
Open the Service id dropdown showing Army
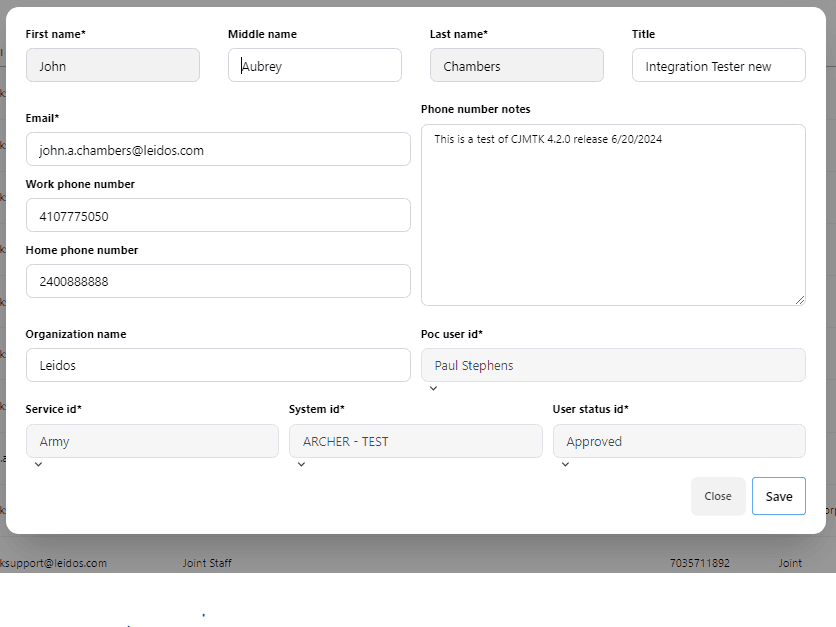152,441
